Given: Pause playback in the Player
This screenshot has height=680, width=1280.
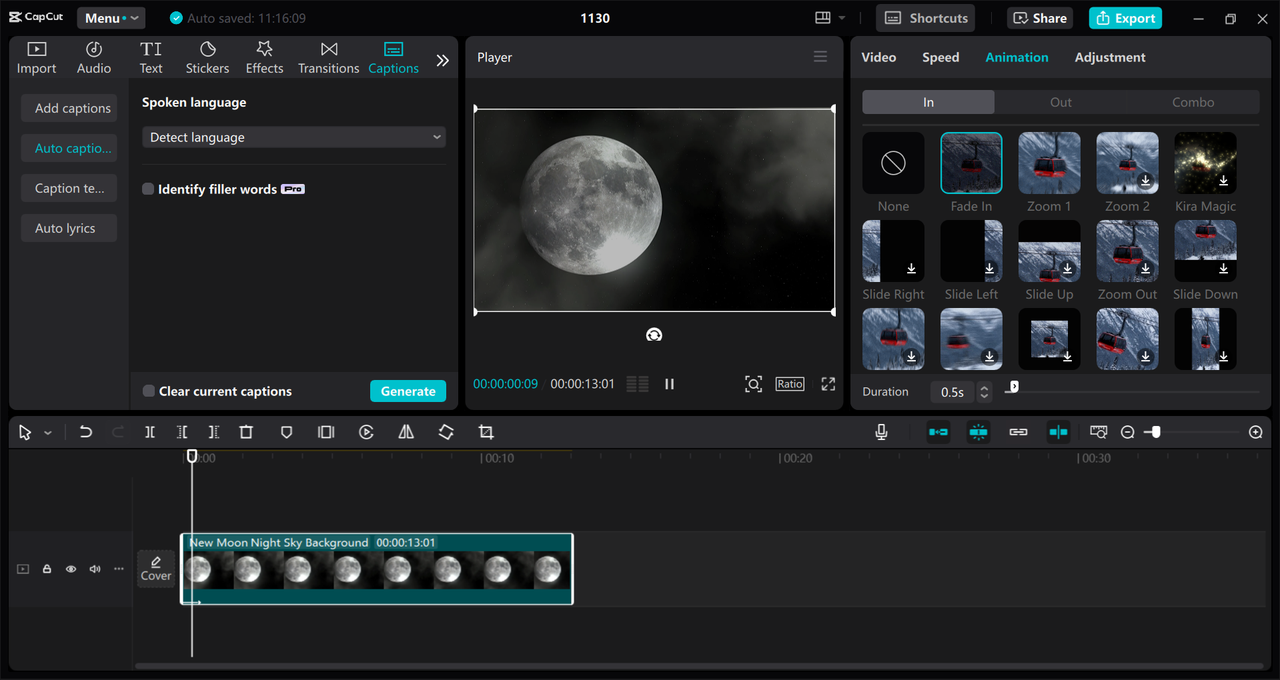Looking at the screenshot, I should pos(670,384).
